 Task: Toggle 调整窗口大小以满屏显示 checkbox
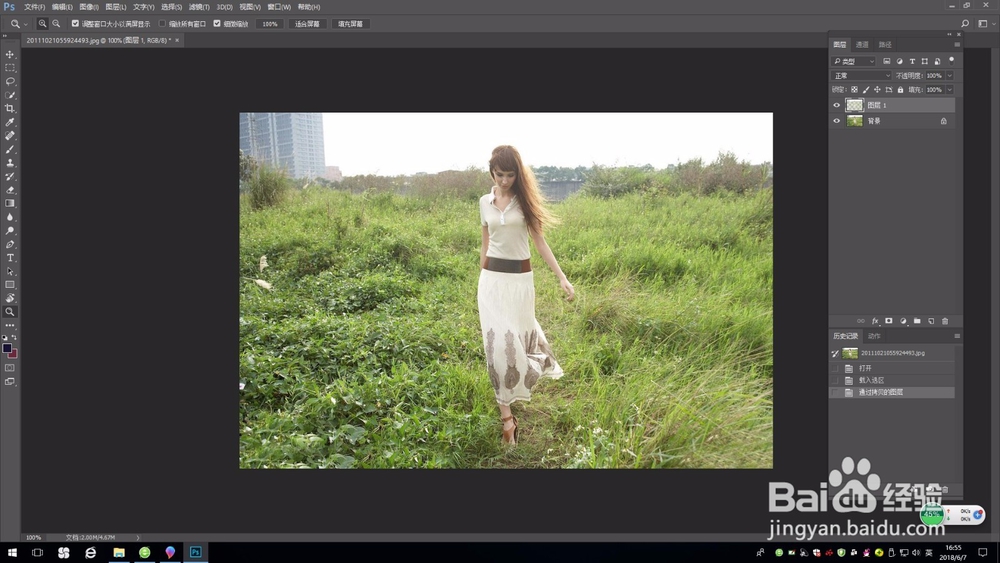click(75, 24)
